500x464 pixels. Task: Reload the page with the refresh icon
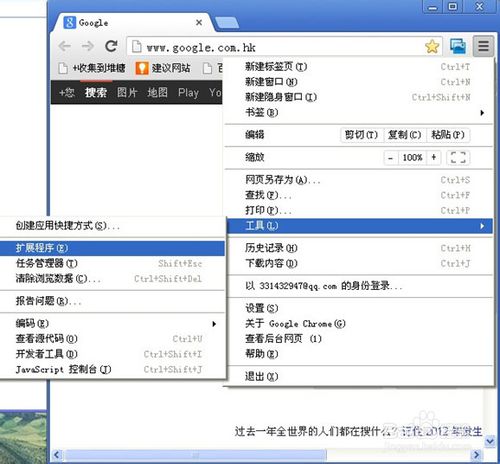111,46
